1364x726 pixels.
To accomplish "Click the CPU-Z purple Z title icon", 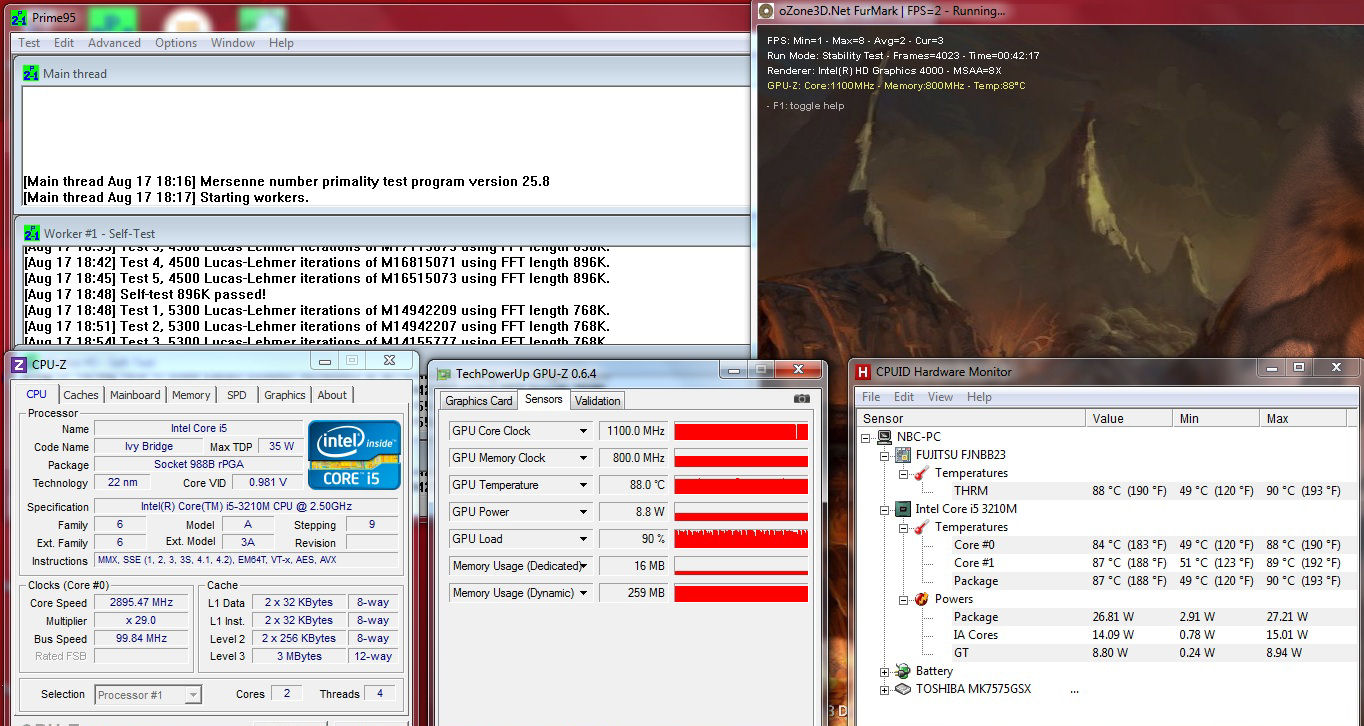I will 19,364.
